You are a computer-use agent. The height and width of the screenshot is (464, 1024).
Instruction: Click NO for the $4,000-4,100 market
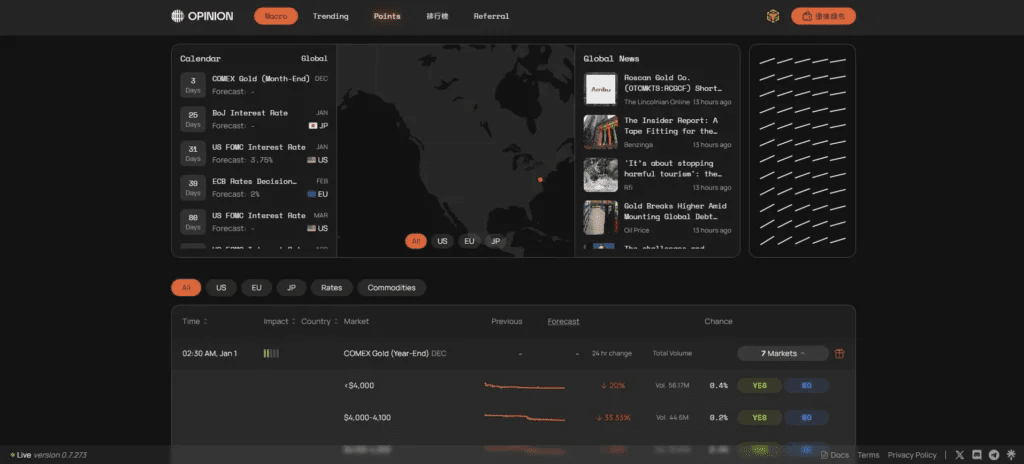click(807, 418)
